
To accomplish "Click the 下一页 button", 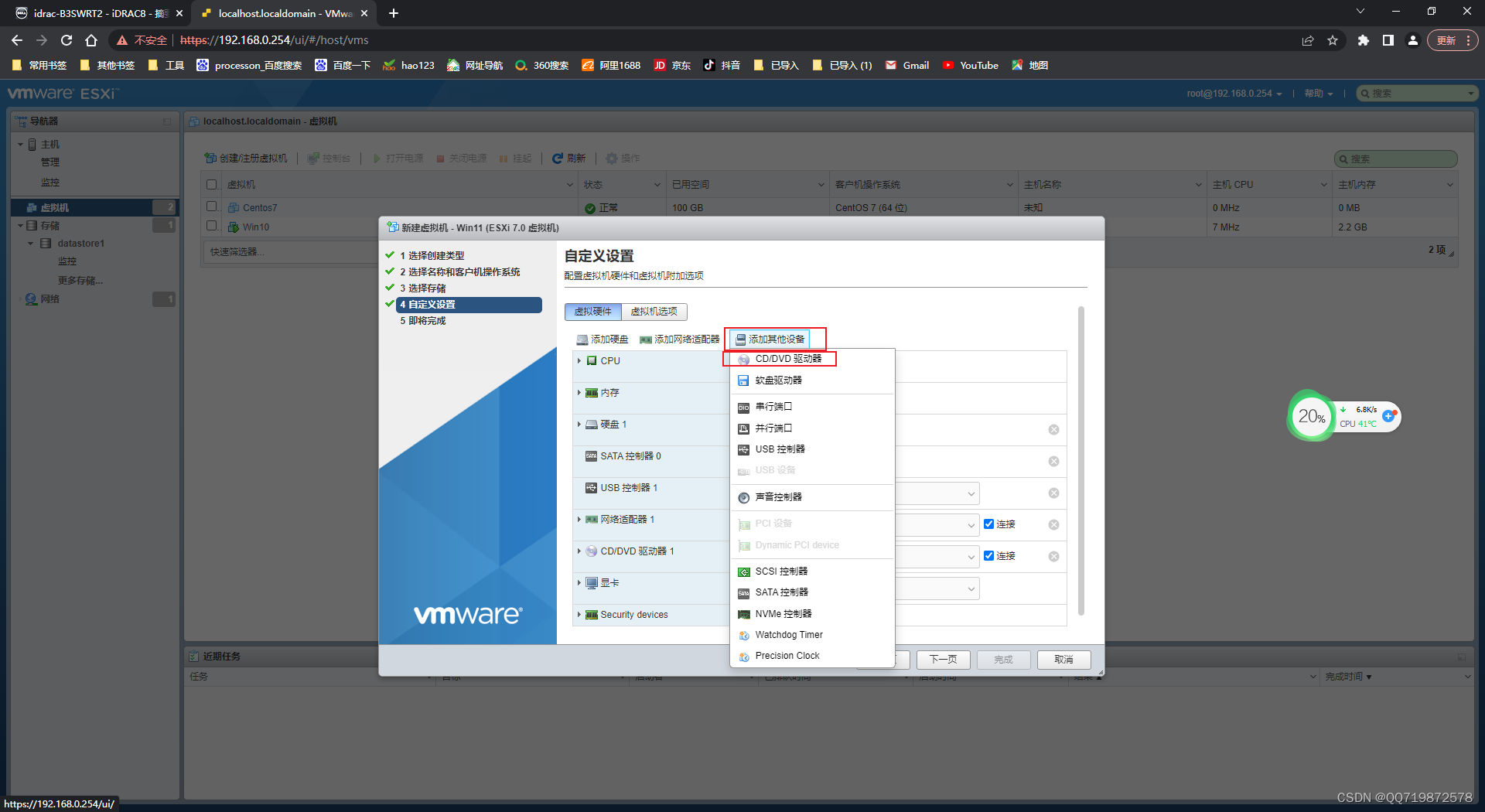I will 944,660.
